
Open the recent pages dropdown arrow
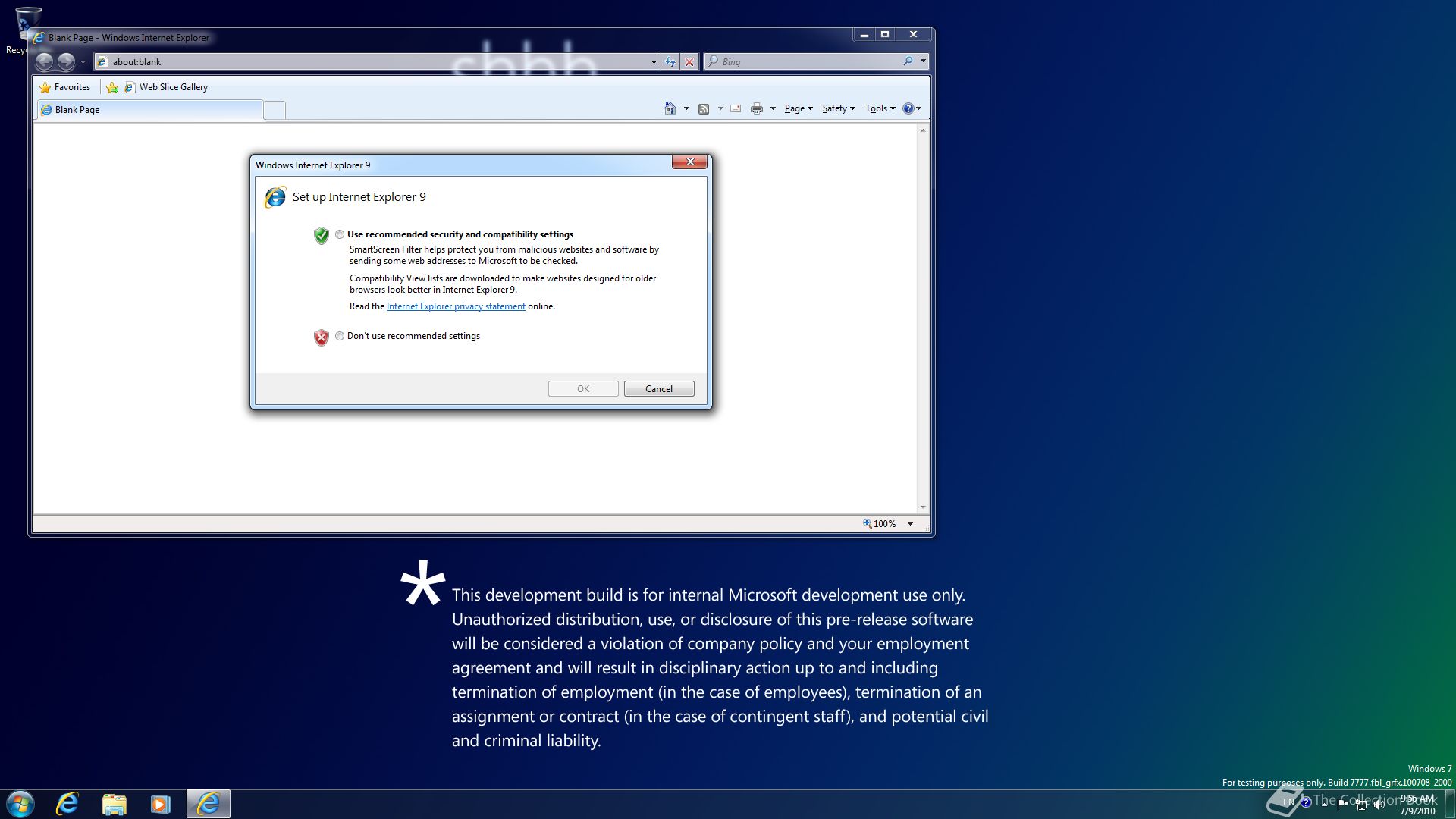(x=83, y=62)
